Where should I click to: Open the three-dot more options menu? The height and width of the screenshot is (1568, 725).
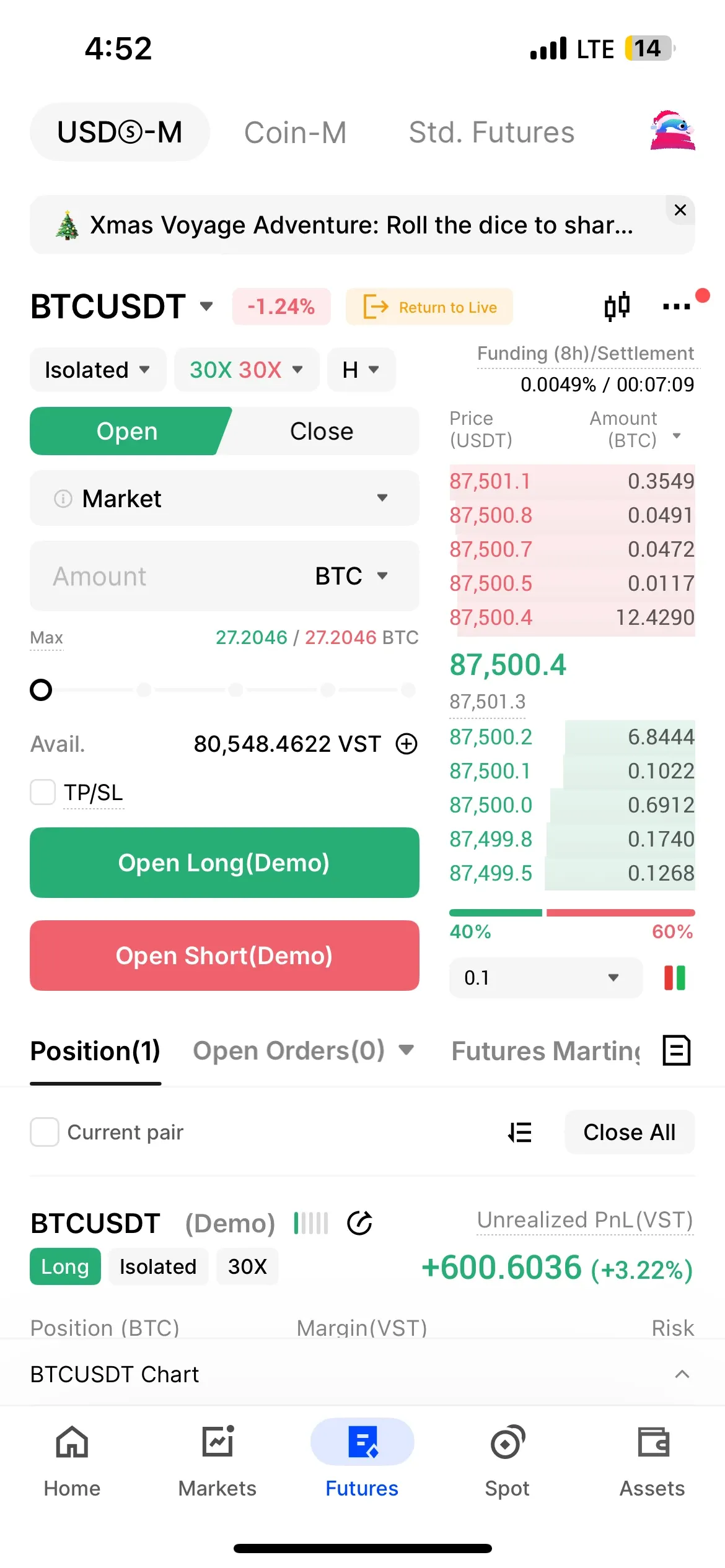click(676, 307)
